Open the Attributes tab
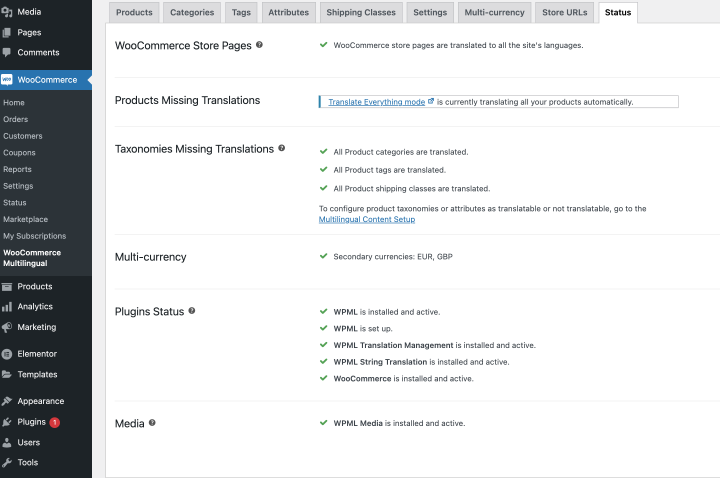 pos(288,12)
